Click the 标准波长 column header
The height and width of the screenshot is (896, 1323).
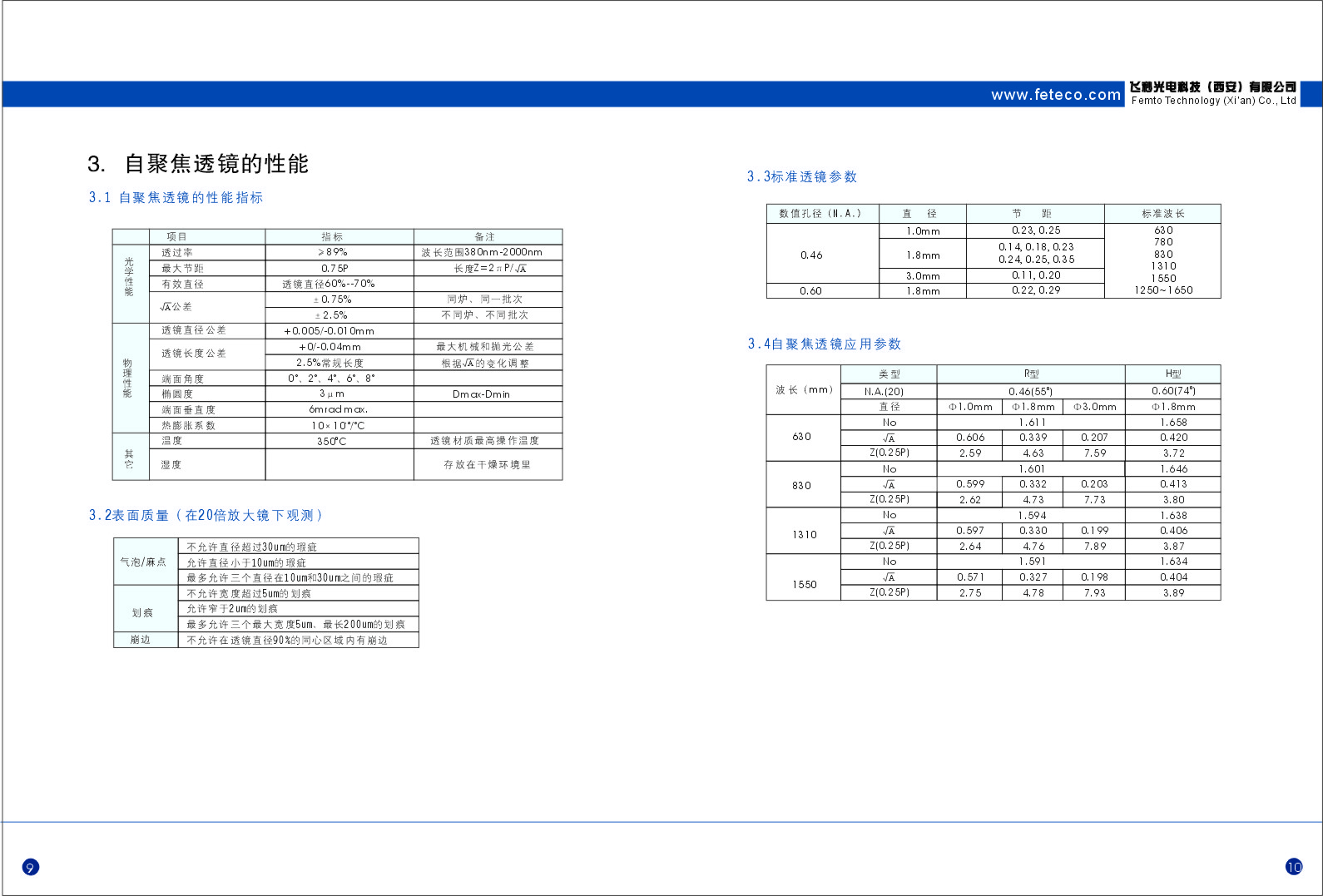[1162, 214]
